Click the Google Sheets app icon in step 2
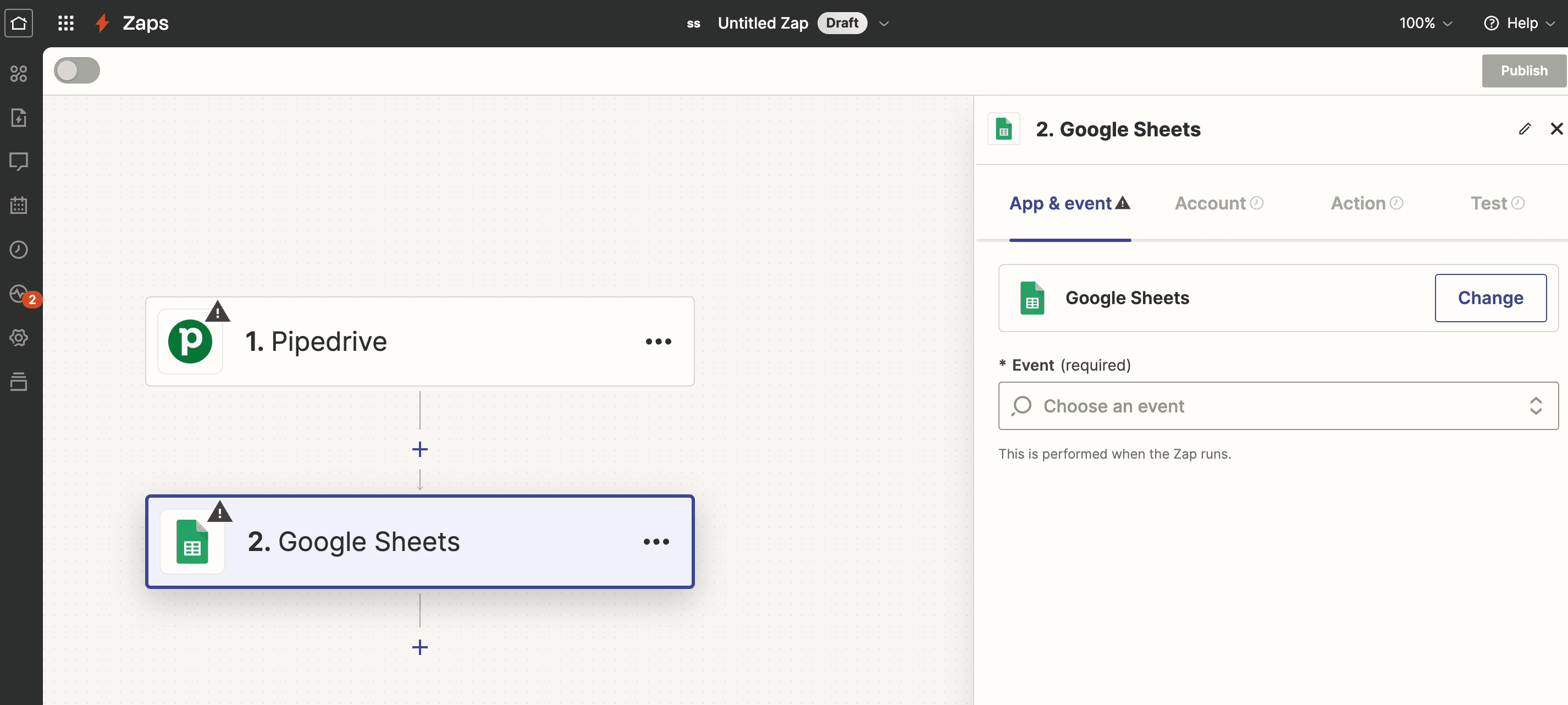 click(x=191, y=540)
